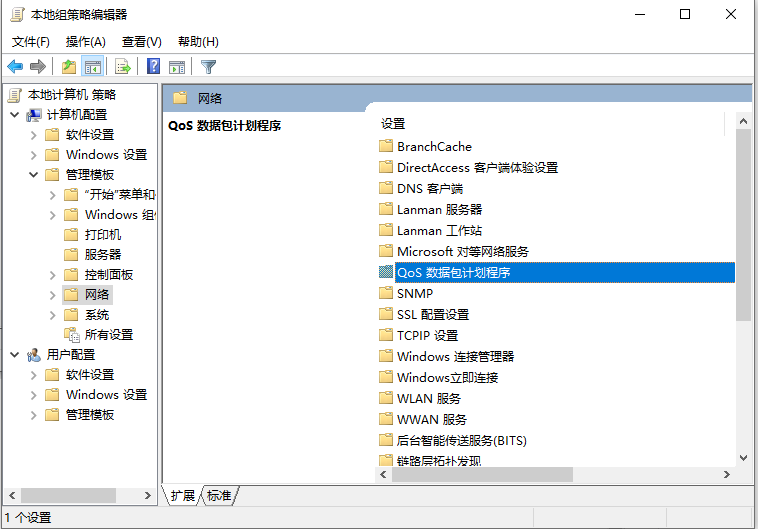Open the 文件(F) menu
The image size is (758, 529).
31,41
